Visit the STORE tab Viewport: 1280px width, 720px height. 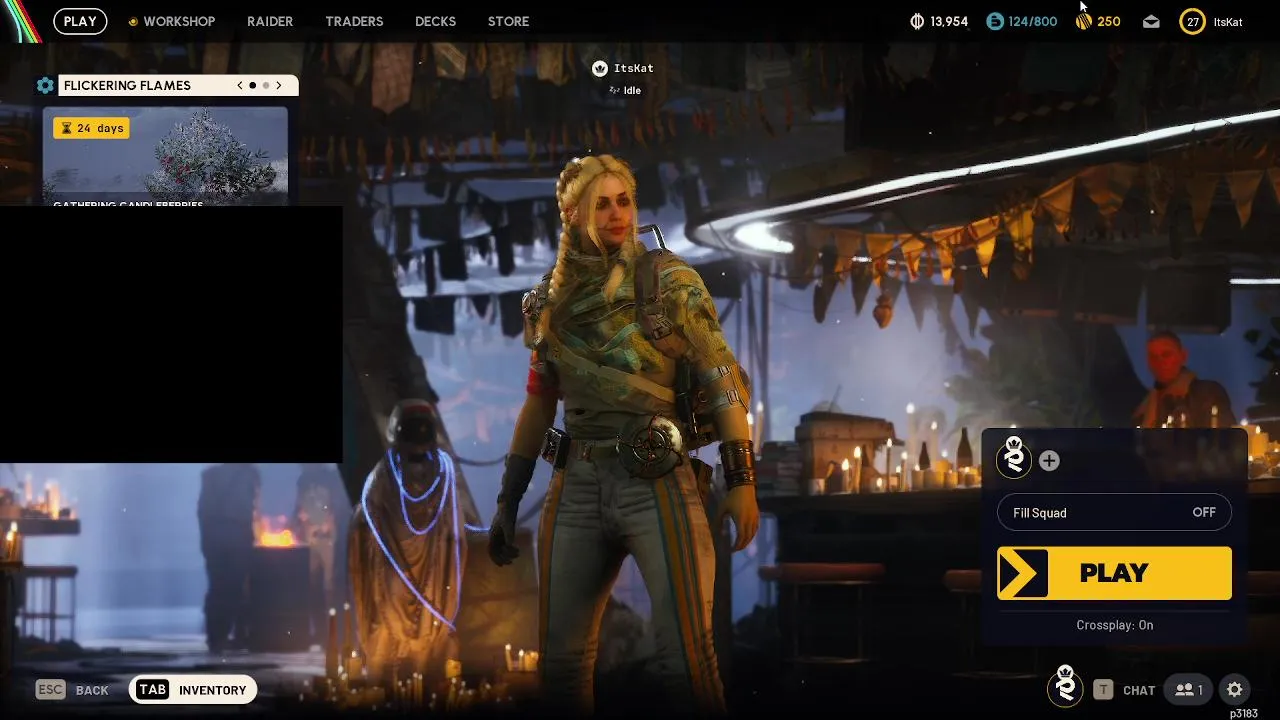pos(508,21)
